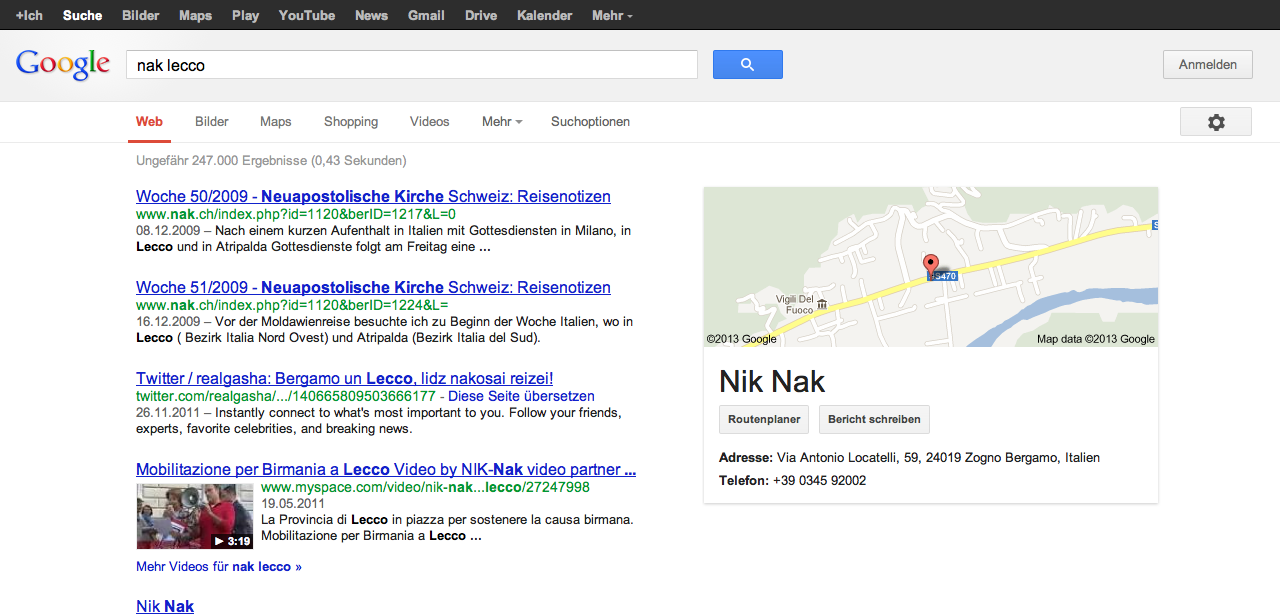The image size is (1280, 614).
Task: Switch to the Shopping search tab
Action: (350, 122)
